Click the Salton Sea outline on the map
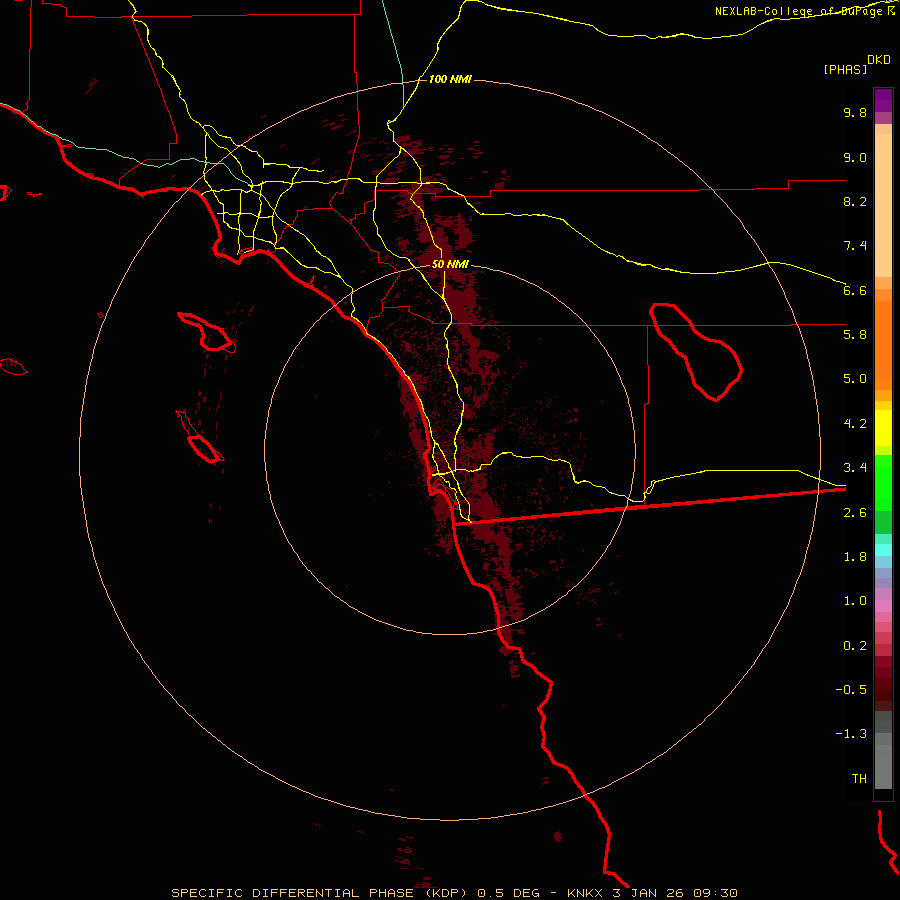 (696, 352)
